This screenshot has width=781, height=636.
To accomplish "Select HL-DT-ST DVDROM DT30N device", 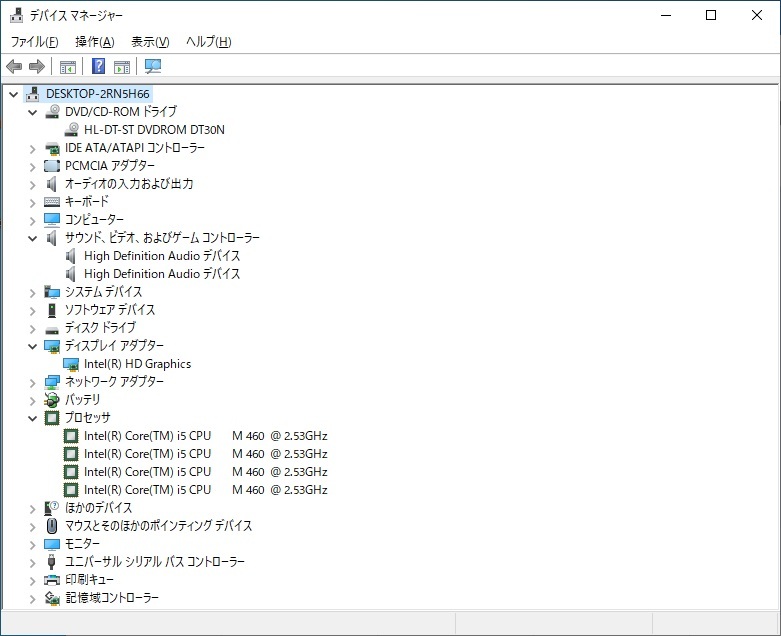I will click(x=154, y=129).
